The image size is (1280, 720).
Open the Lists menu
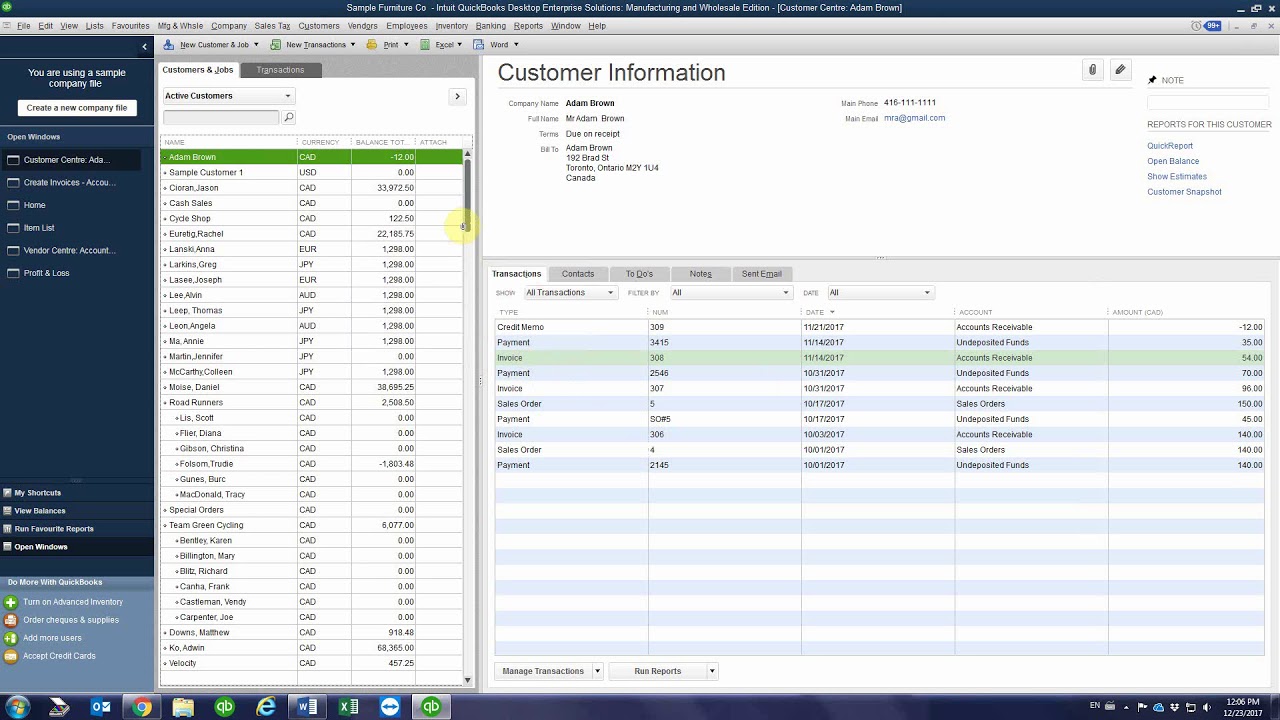point(95,26)
